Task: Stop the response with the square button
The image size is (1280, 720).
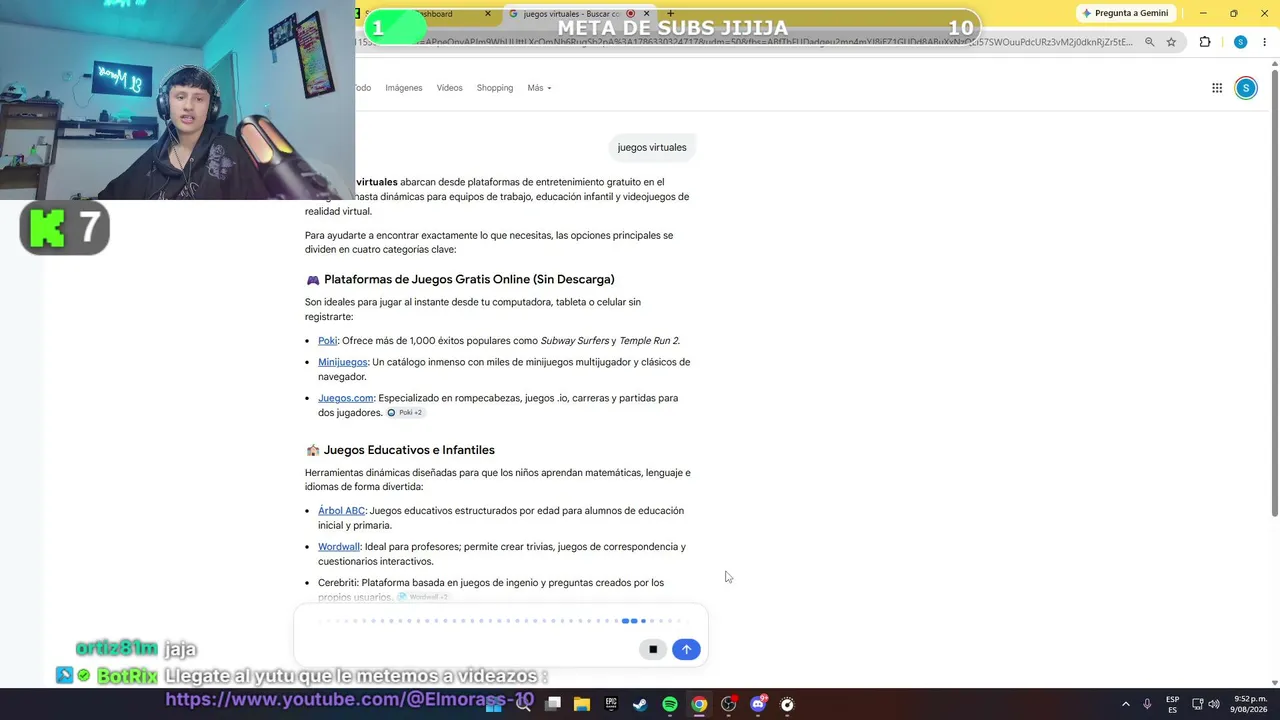Action: (653, 649)
